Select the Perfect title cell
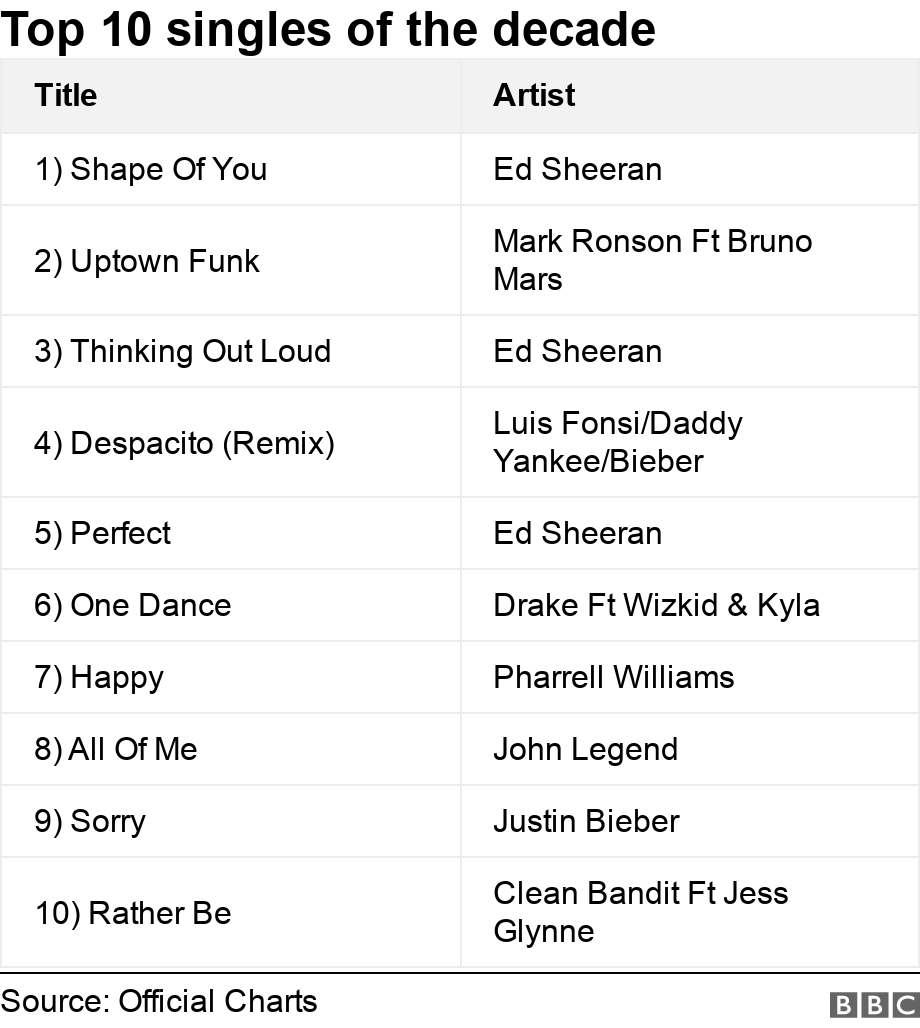 point(103,533)
